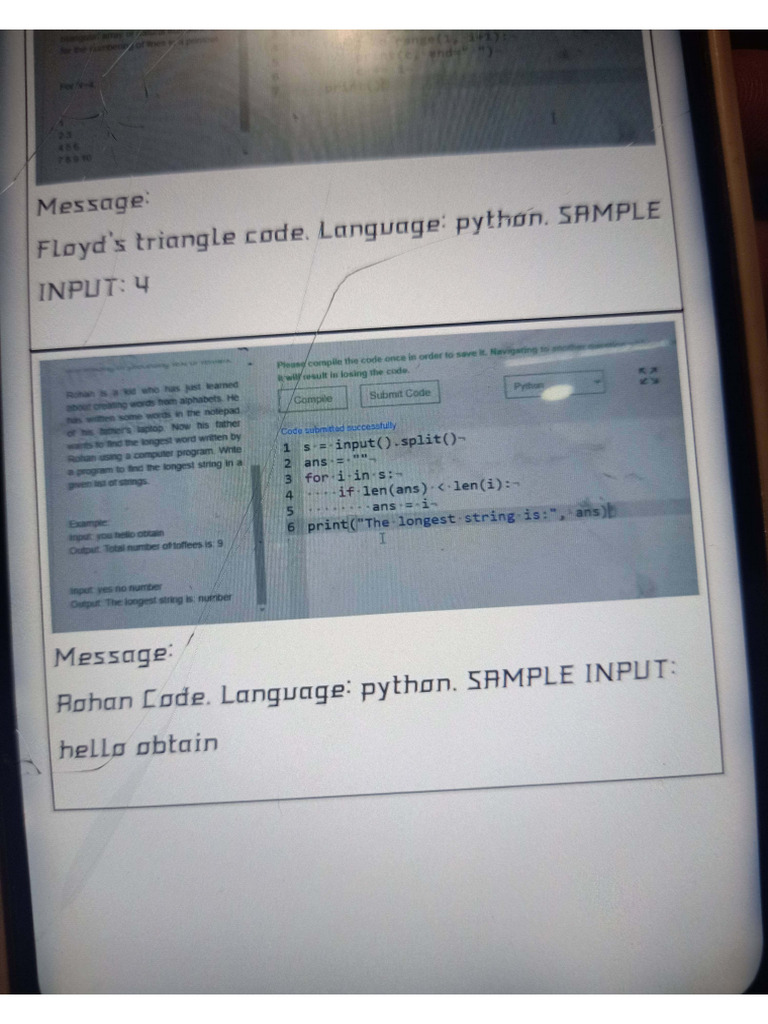This screenshot has height=1024, width=768.
Task: Click code line 1 with input().split()
Action: (x=384, y=441)
